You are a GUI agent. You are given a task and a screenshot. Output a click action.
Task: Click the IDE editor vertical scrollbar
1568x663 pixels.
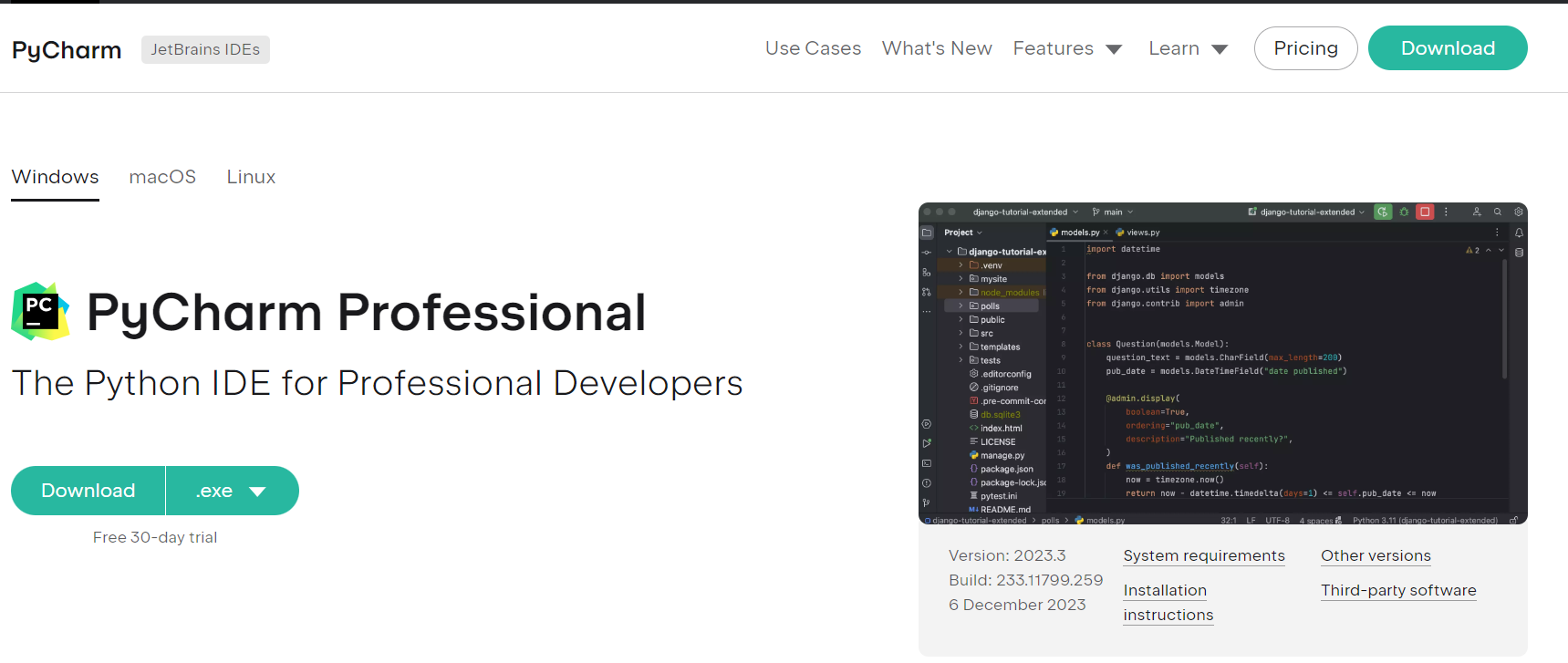[1504, 319]
